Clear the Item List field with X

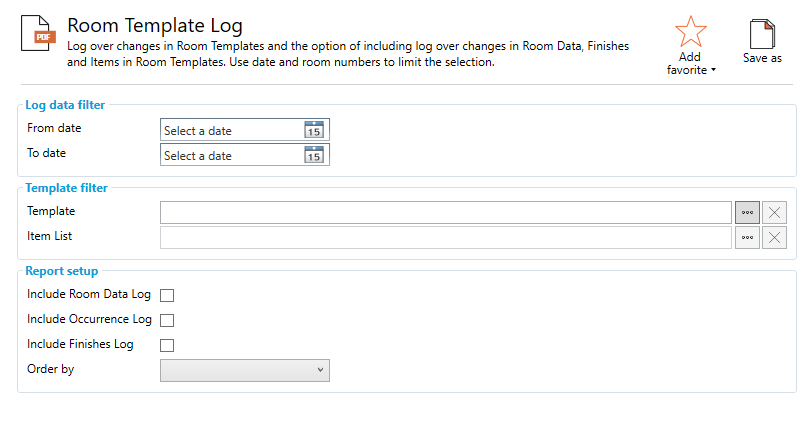[775, 237]
